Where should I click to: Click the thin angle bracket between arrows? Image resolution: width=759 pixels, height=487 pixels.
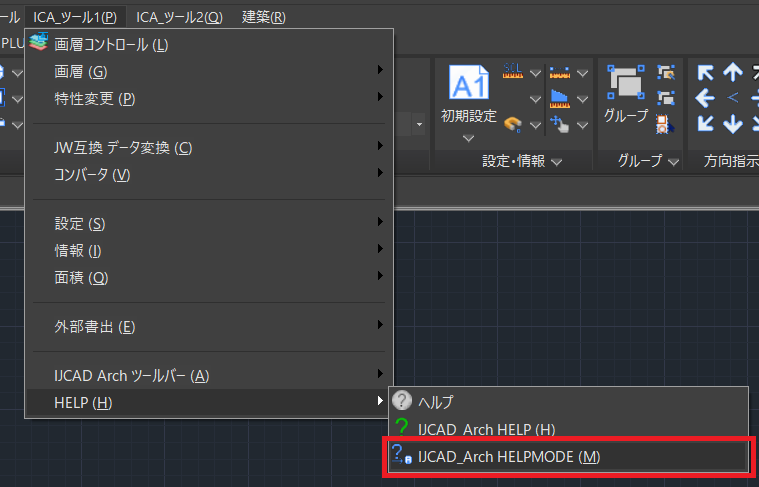733,98
